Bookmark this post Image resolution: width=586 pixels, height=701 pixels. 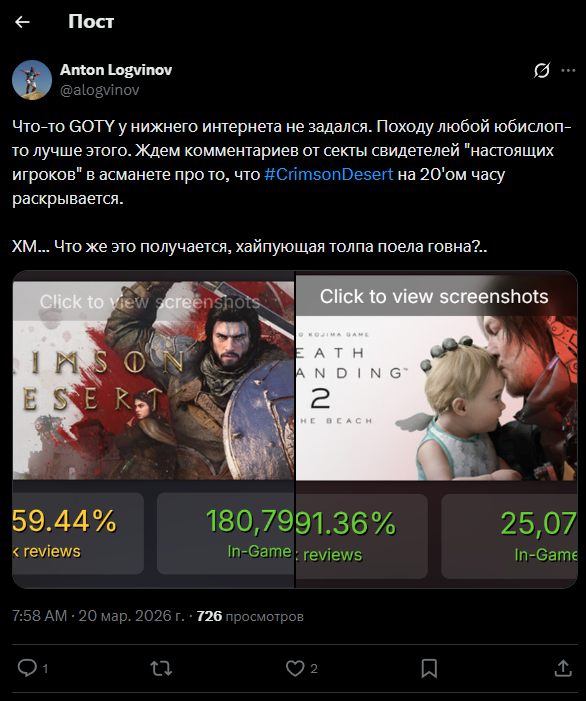coord(429,668)
